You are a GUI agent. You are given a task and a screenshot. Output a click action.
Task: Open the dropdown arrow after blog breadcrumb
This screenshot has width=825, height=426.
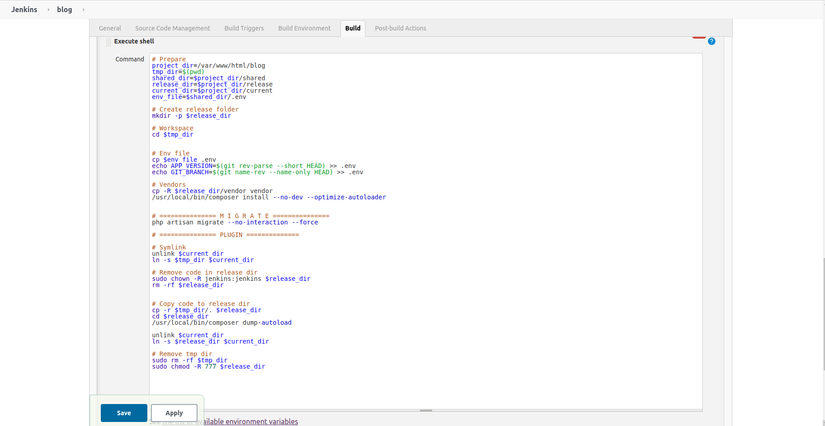pyautogui.click(x=83, y=9)
